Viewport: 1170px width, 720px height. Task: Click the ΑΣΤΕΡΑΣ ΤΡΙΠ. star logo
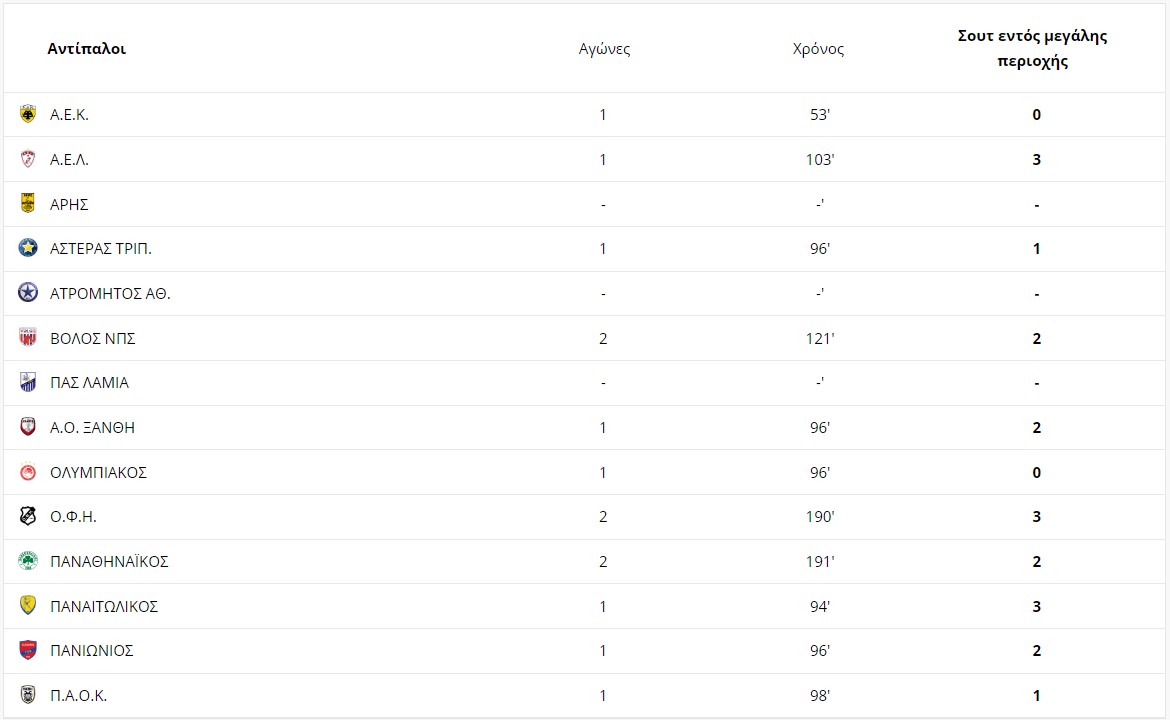(28, 248)
